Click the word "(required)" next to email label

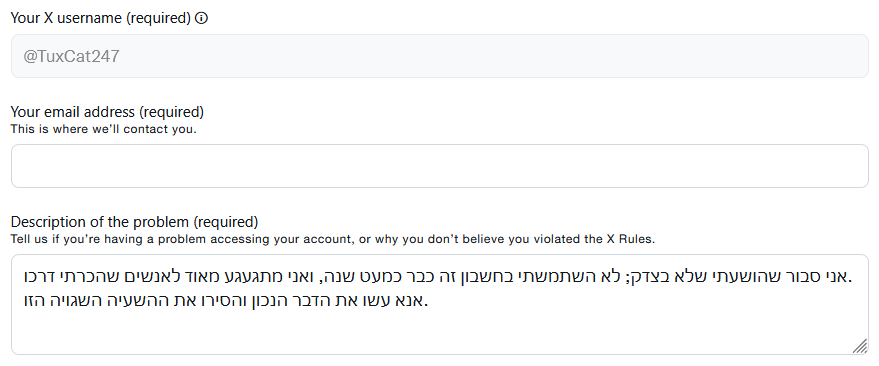(x=171, y=112)
